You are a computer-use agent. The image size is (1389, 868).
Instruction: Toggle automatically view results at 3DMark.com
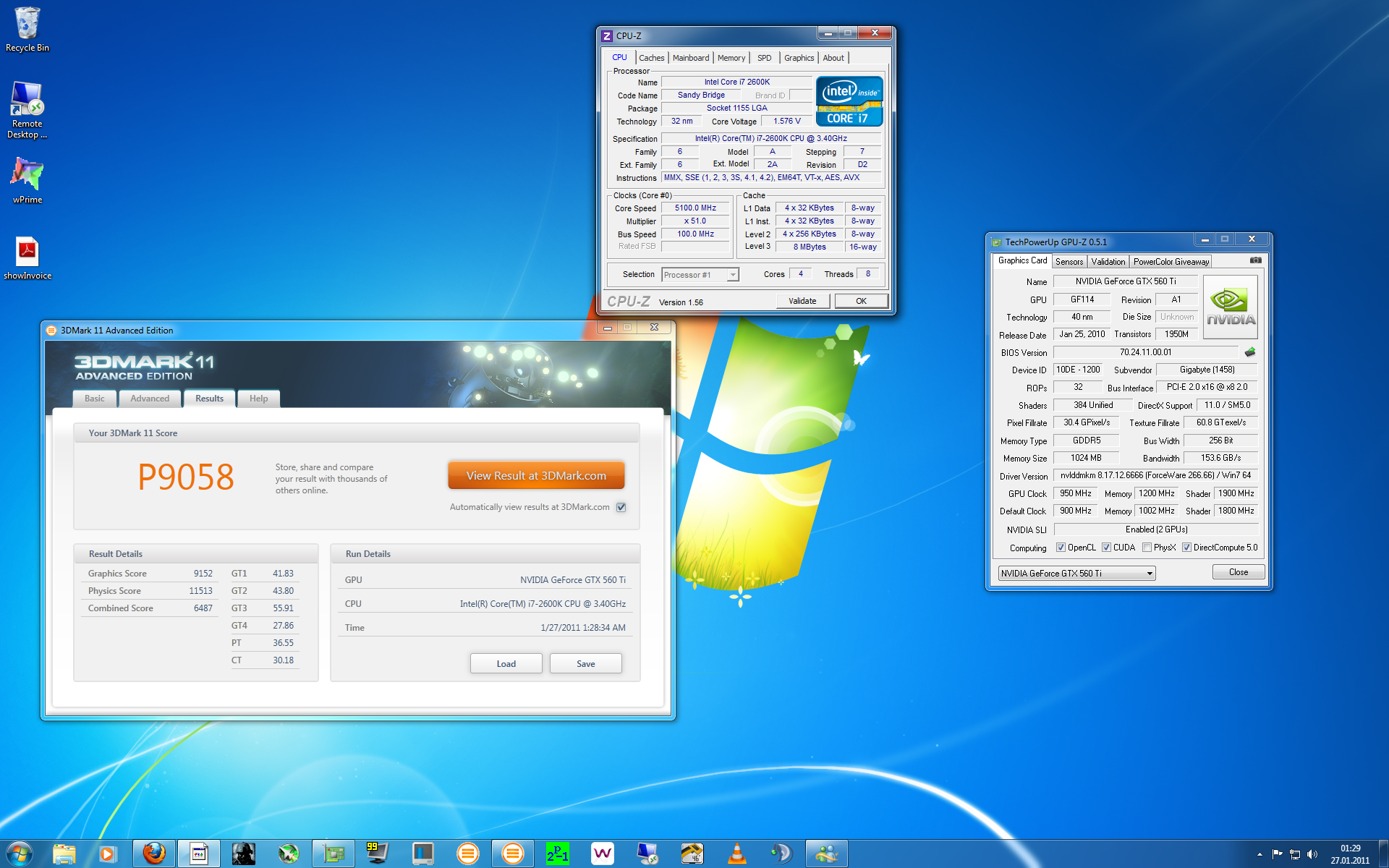(621, 507)
